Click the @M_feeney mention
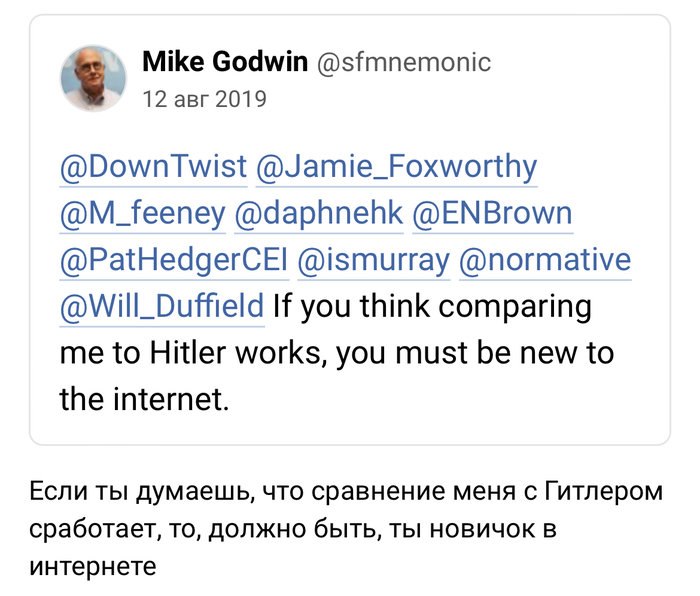Screen dimensions: 700x596 (x=142, y=213)
